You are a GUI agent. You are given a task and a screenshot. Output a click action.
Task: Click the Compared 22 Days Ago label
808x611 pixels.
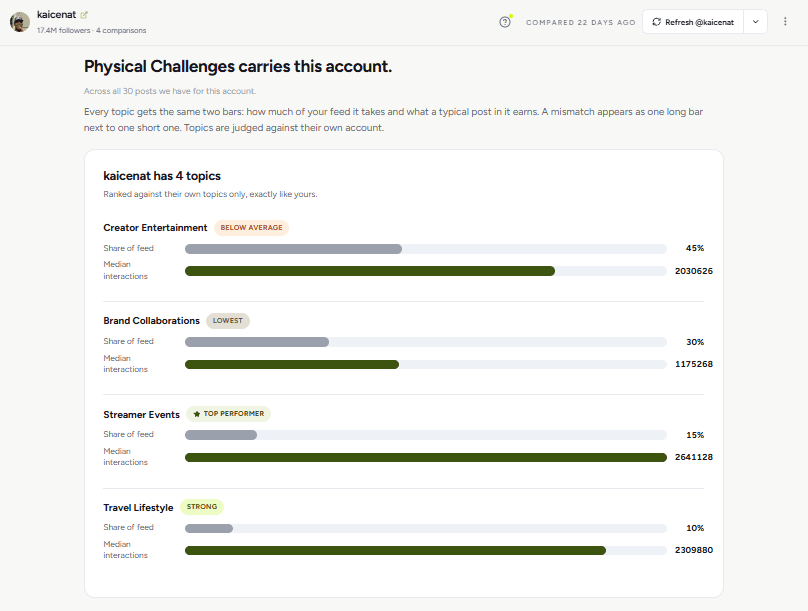click(x=580, y=23)
